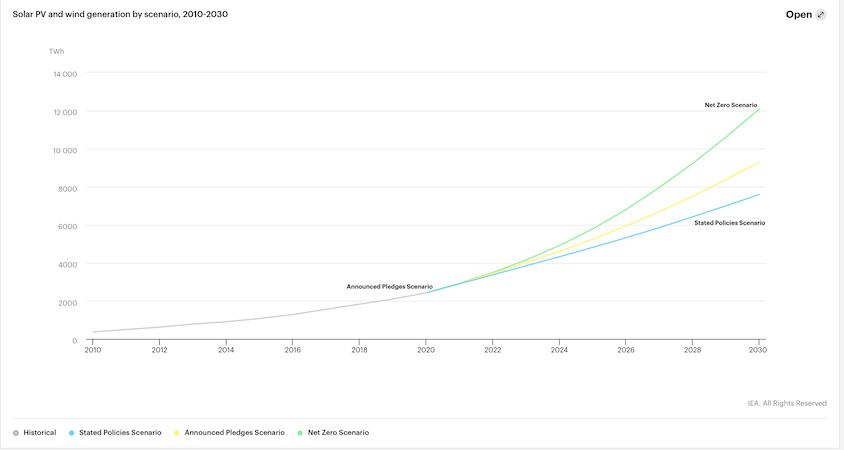Click the green Net Zero legend dot
Screen dimensions: 844x450
pyautogui.click(x=300, y=433)
